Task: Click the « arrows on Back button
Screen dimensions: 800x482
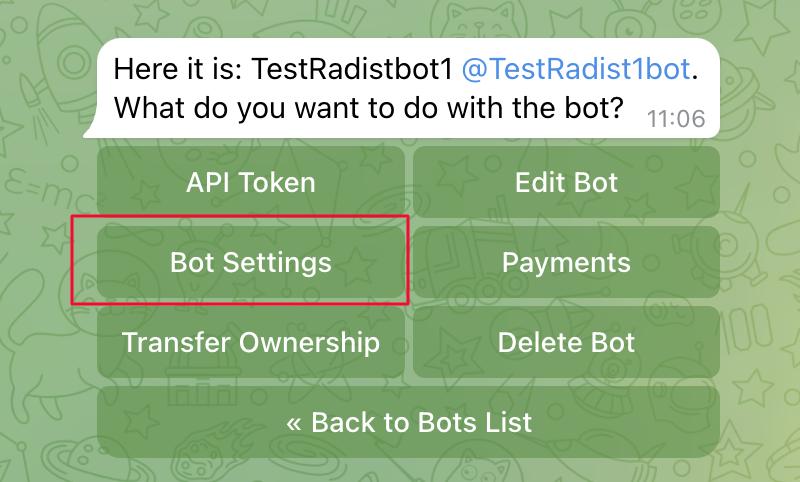Action: pos(294,422)
